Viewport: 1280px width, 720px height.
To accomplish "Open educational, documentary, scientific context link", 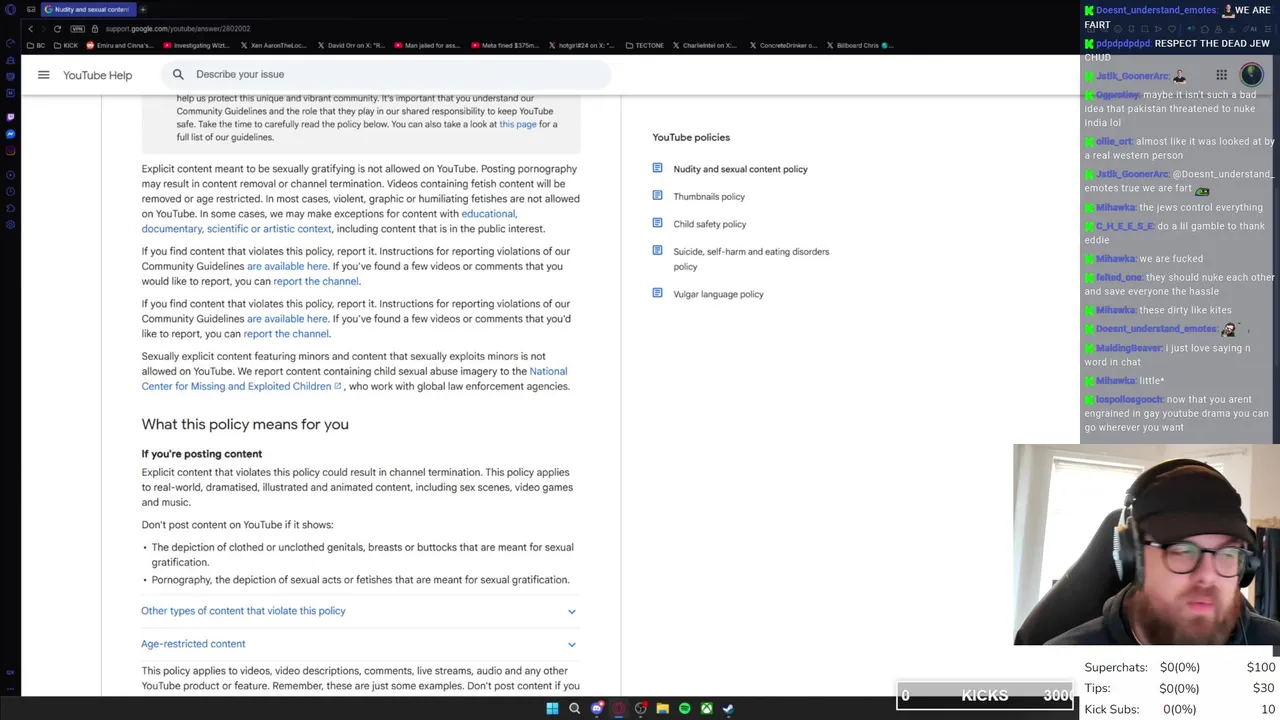I will [329, 221].
